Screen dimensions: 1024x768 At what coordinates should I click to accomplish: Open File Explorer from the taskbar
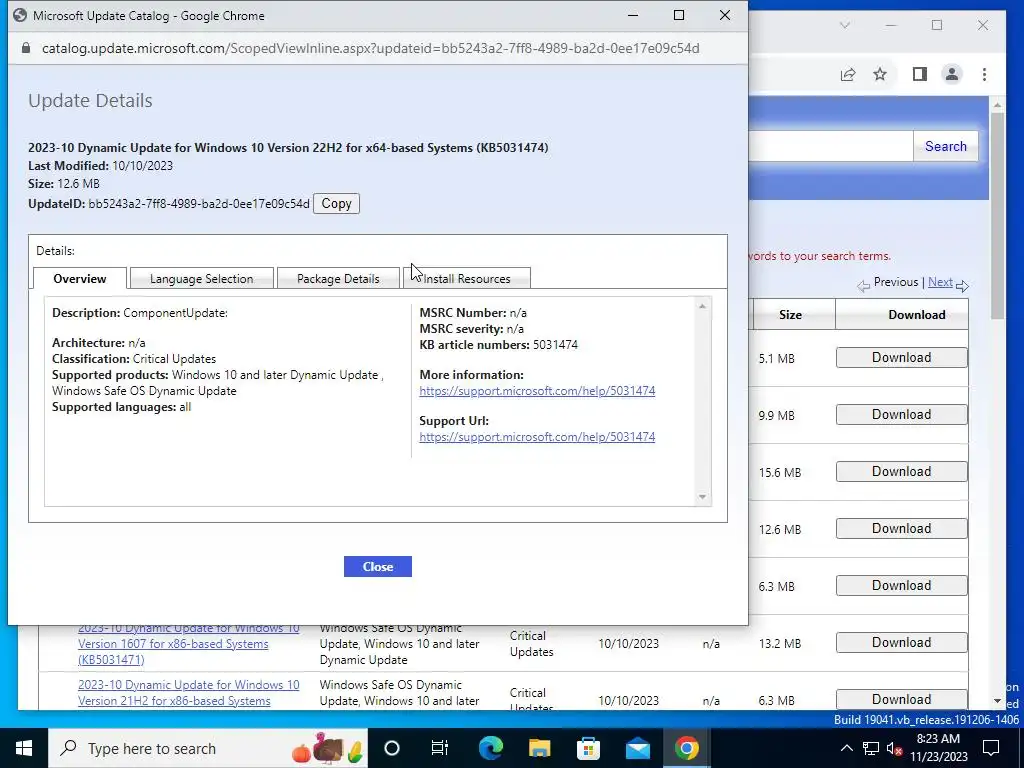539,748
